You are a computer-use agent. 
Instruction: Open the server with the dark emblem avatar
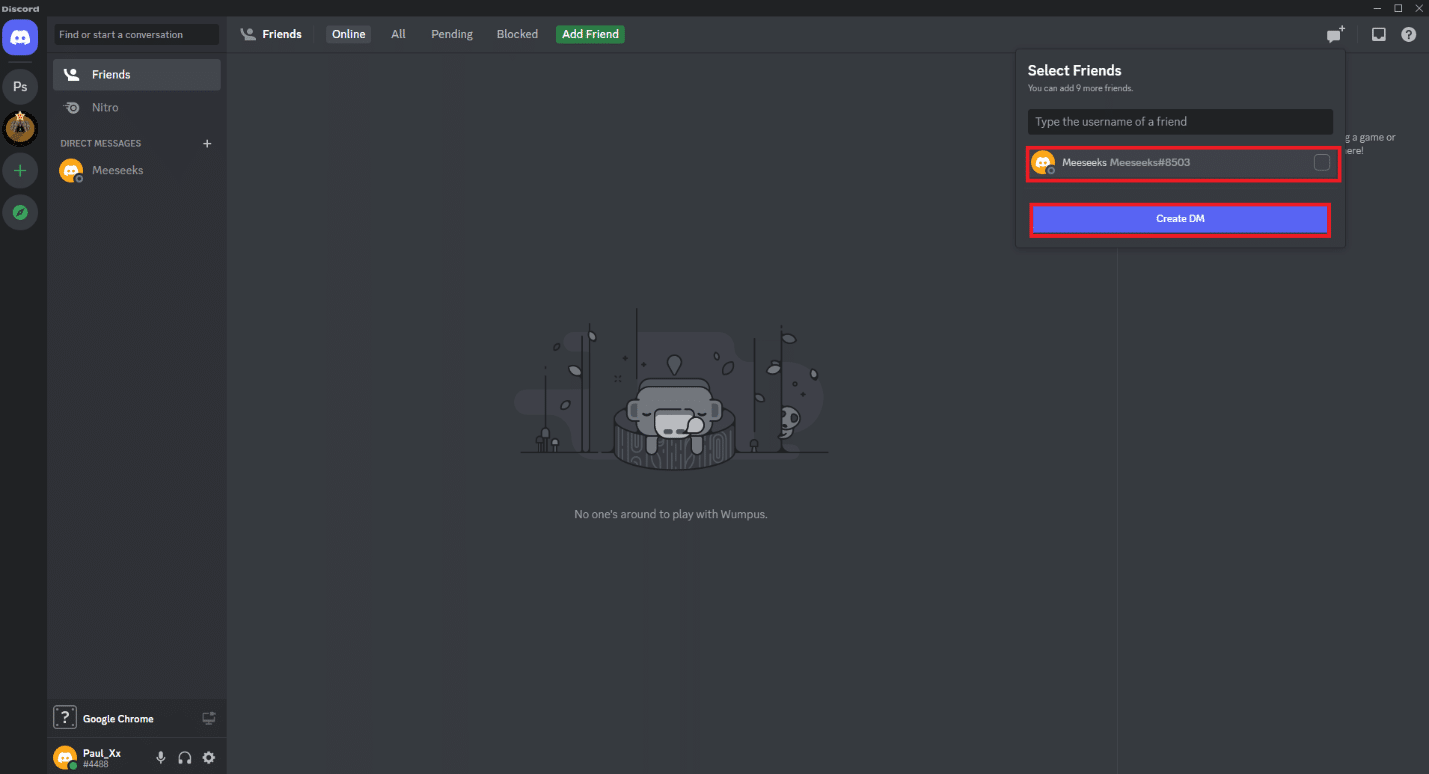click(x=20, y=128)
